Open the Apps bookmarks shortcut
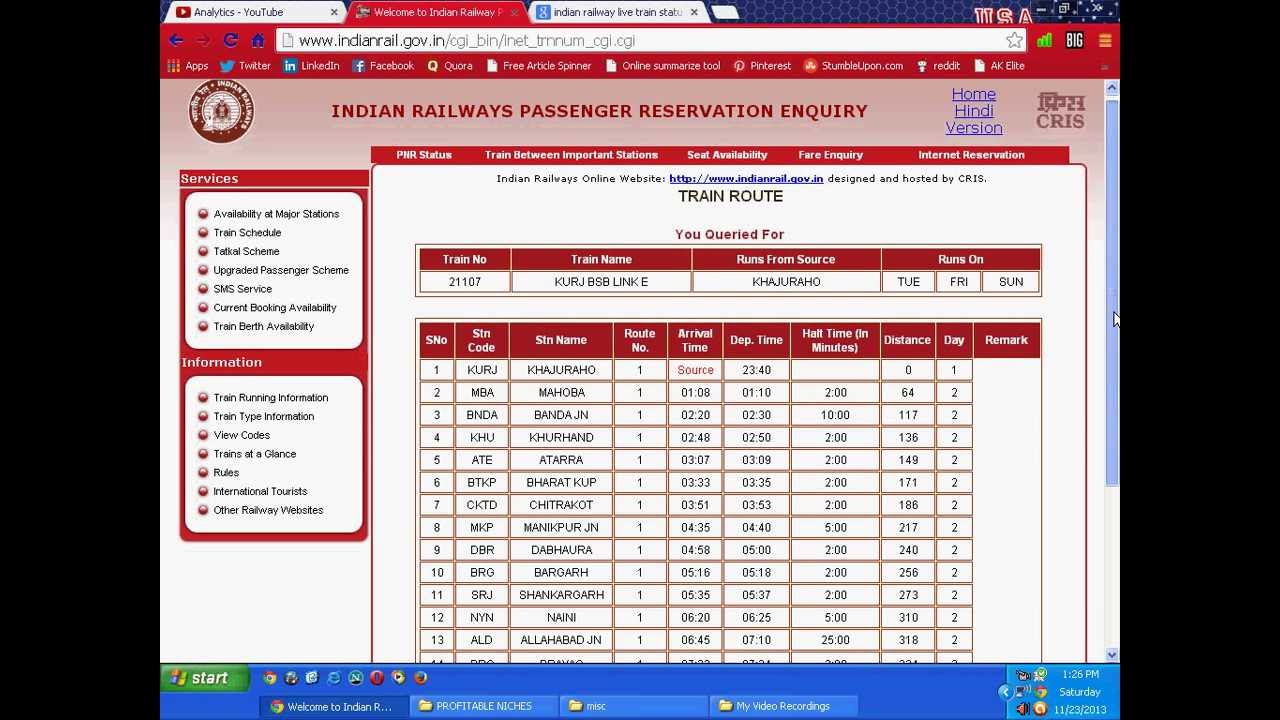 (188, 66)
